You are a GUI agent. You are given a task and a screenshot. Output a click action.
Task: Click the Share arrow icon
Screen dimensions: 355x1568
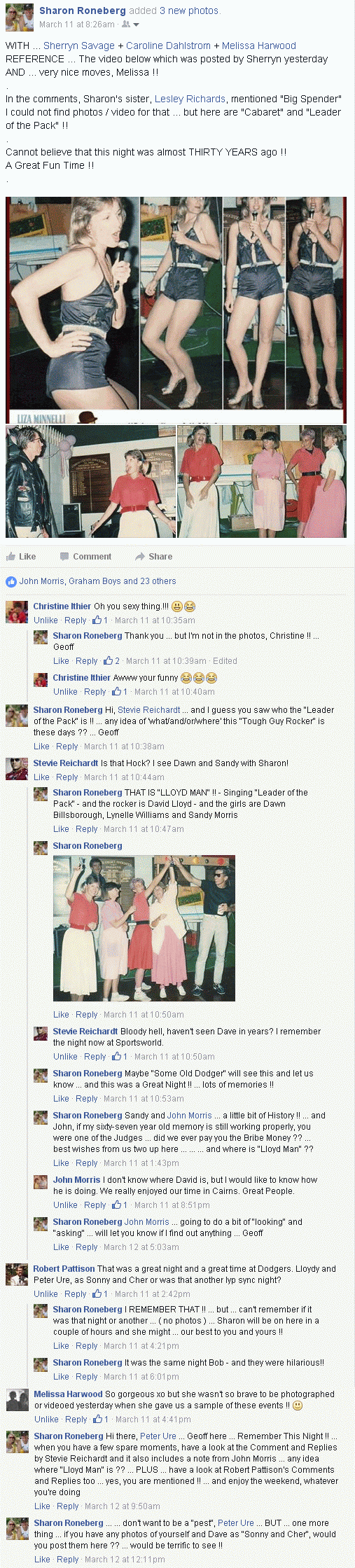tap(140, 557)
